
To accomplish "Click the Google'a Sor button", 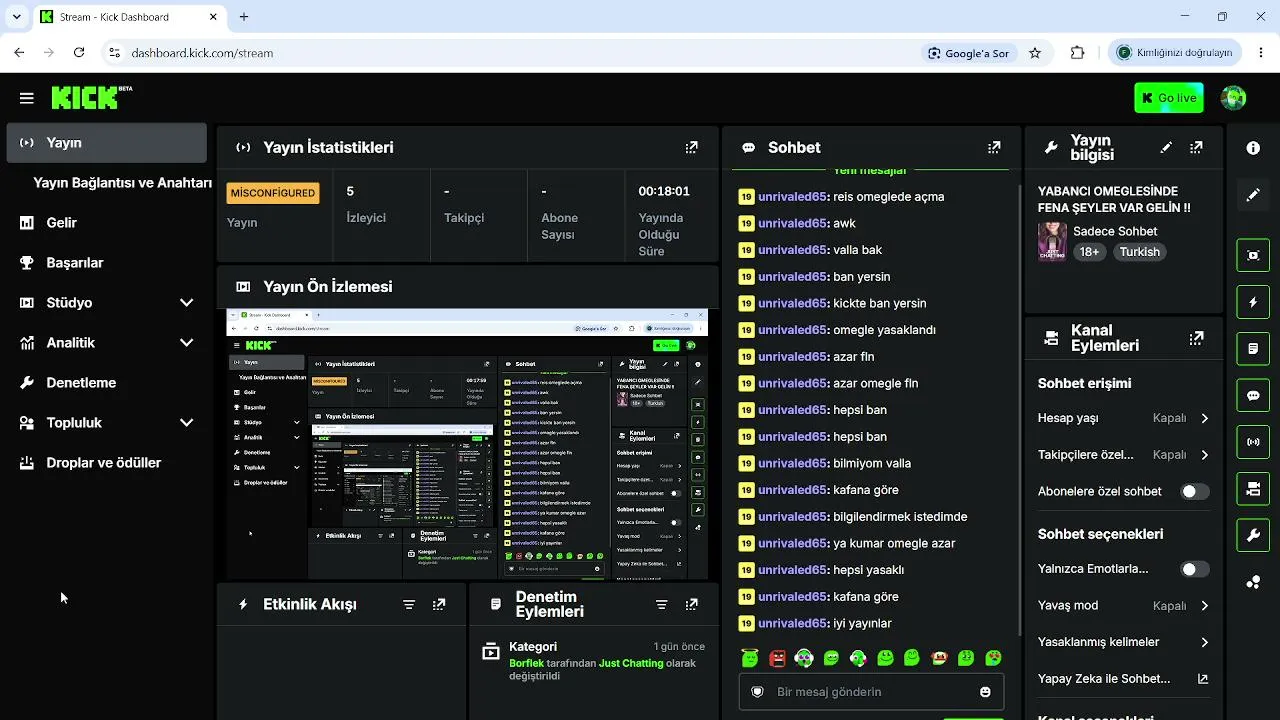I will click(968, 53).
